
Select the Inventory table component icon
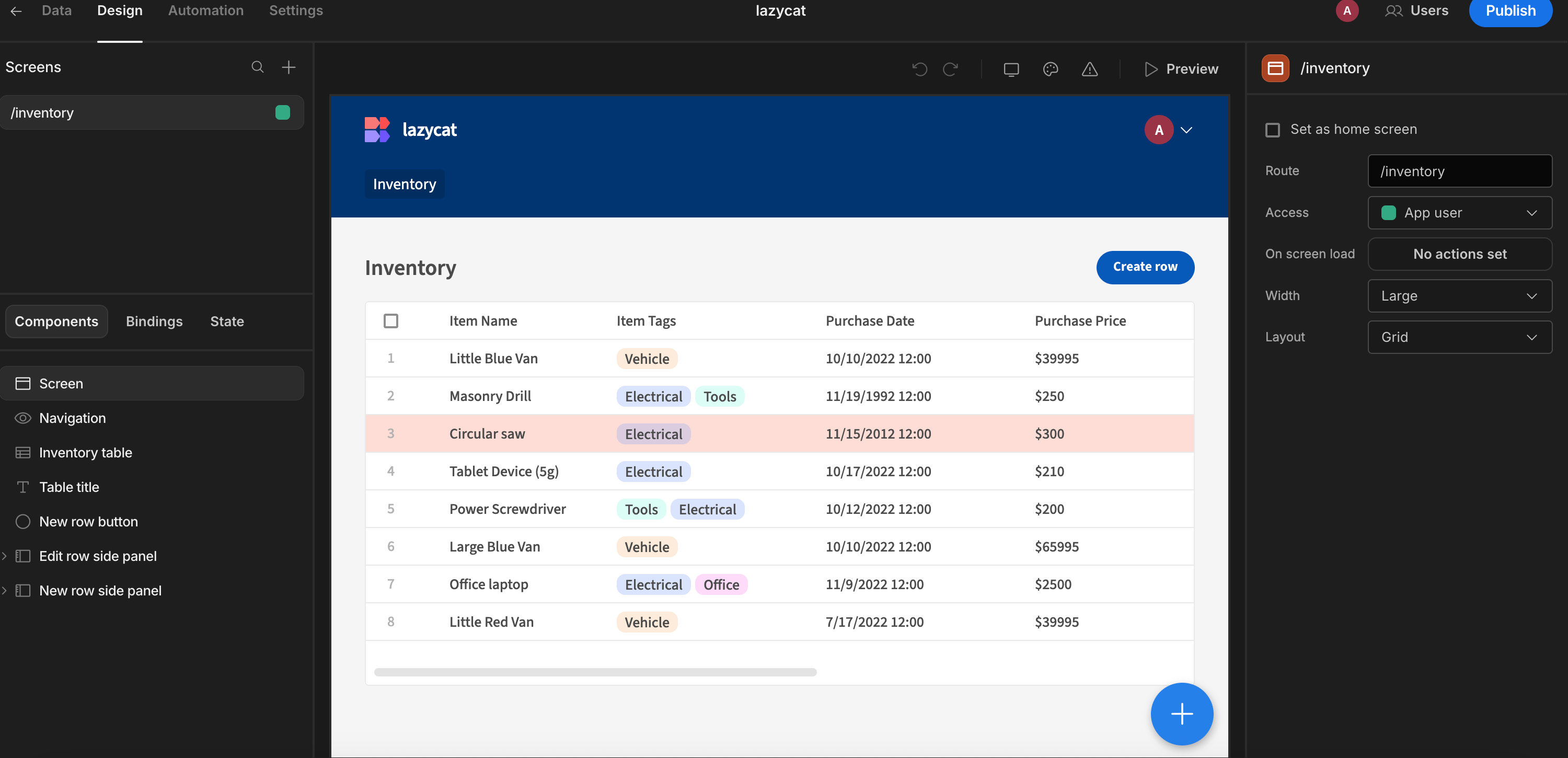(x=22, y=452)
